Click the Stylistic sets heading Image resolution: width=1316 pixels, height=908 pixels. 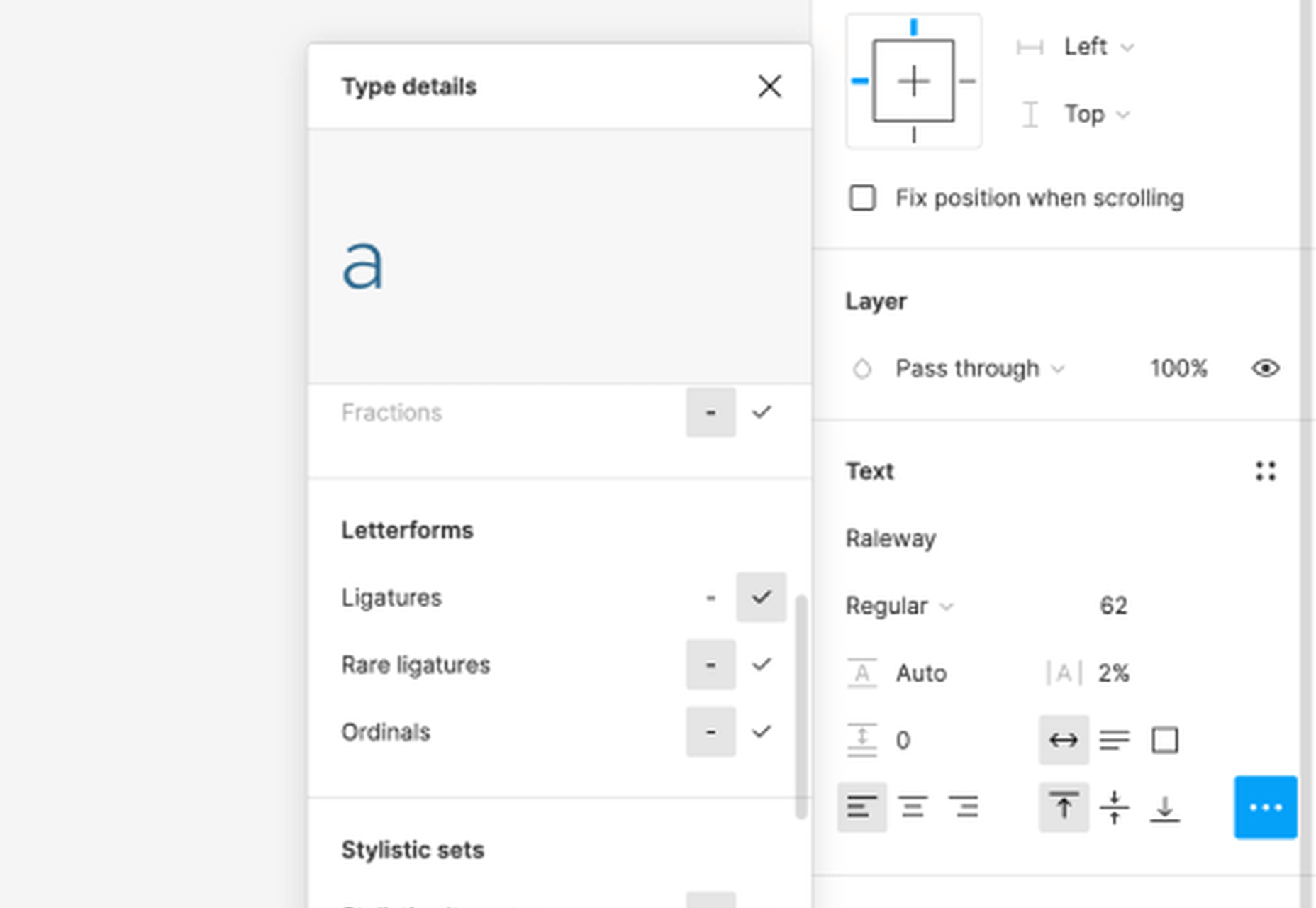pyautogui.click(x=413, y=850)
